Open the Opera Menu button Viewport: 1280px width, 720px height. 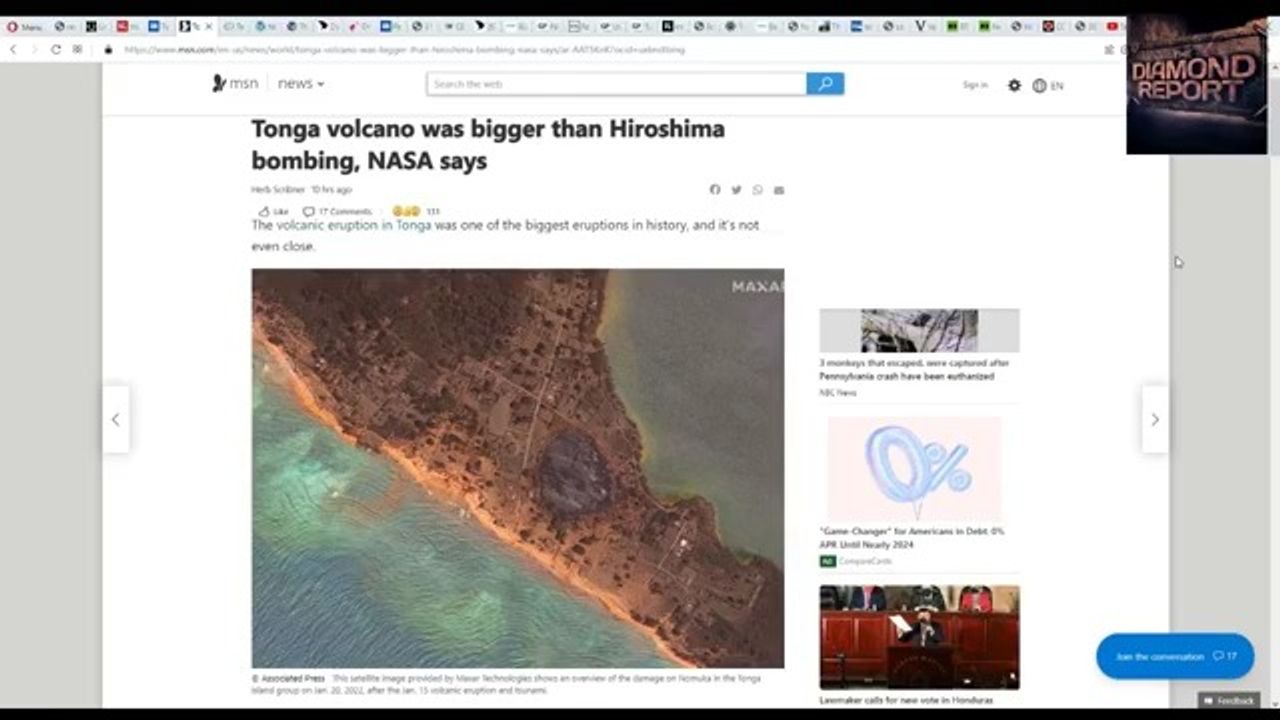[26, 27]
